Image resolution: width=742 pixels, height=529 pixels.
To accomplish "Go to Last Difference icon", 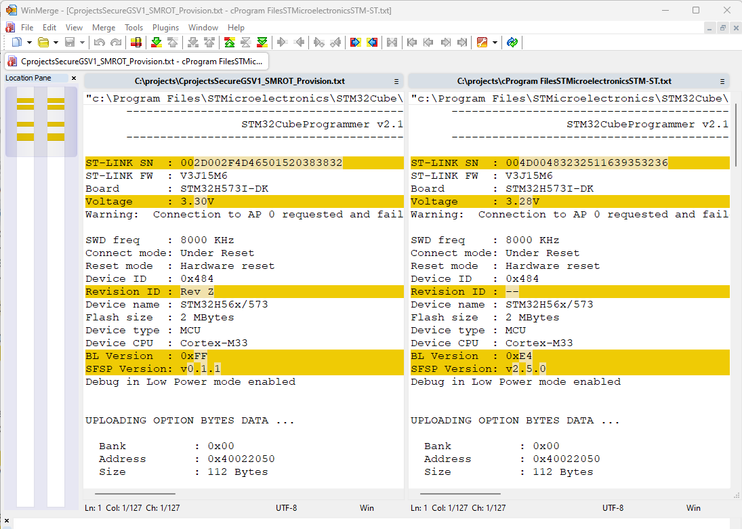I will pyautogui.click(x=262, y=43).
